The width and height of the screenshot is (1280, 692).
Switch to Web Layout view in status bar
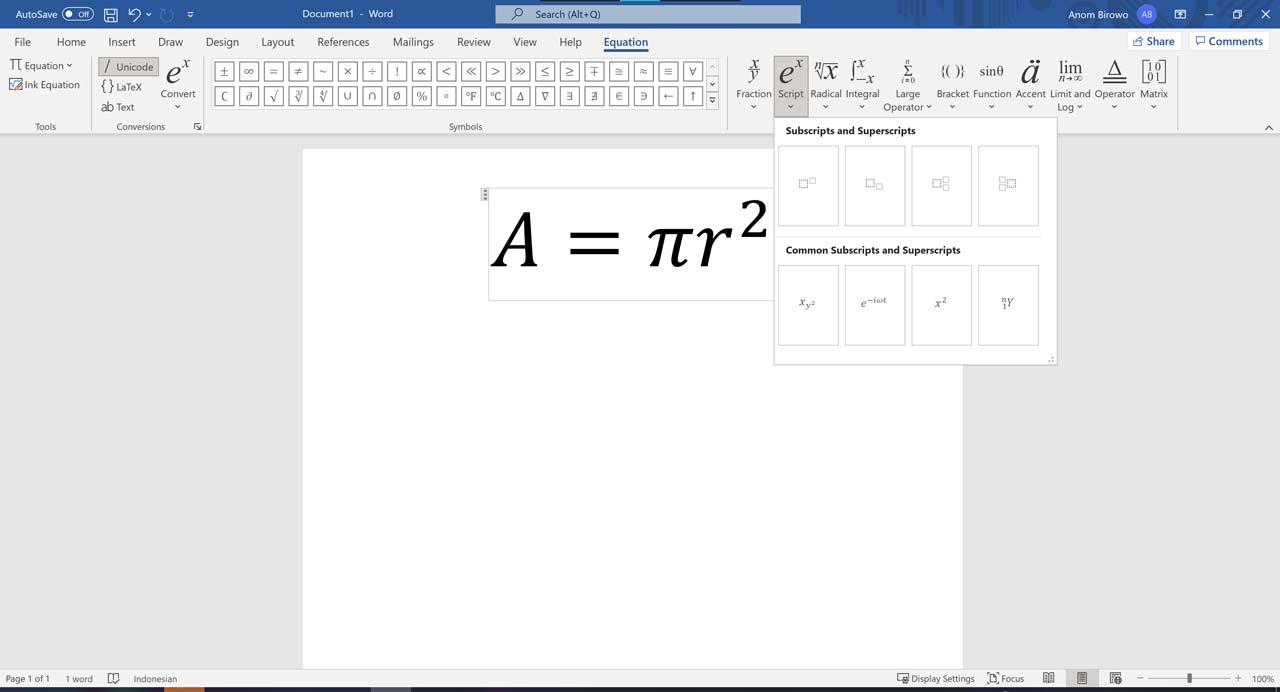point(1116,678)
